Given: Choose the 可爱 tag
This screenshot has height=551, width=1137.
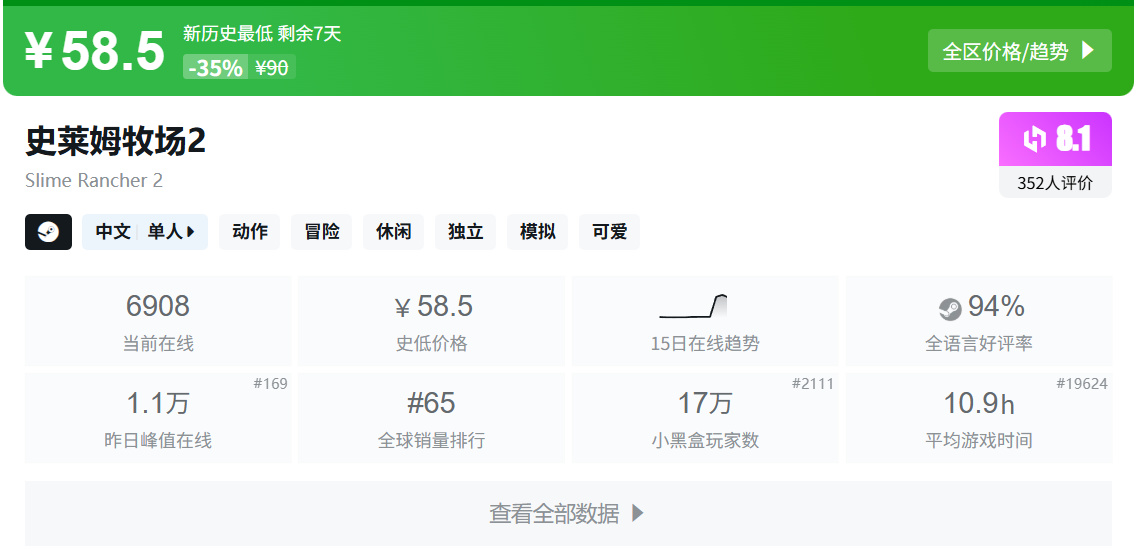Looking at the screenshot, I should [x=610, y=232].
